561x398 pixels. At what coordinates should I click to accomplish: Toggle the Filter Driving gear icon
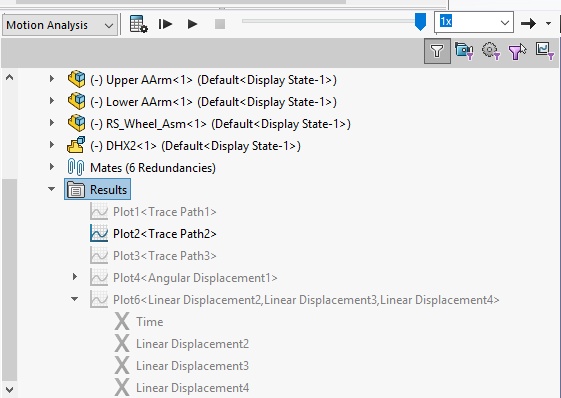tap(491, 51)
